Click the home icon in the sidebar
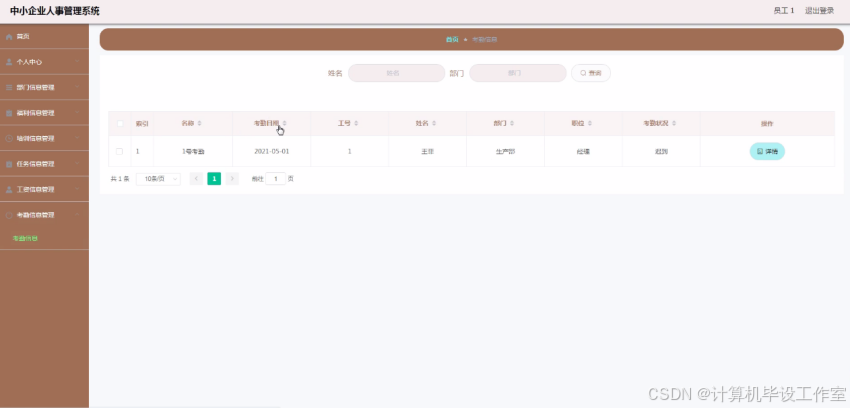Viewport: 850px width, 409px height. (x=9, y=37)
